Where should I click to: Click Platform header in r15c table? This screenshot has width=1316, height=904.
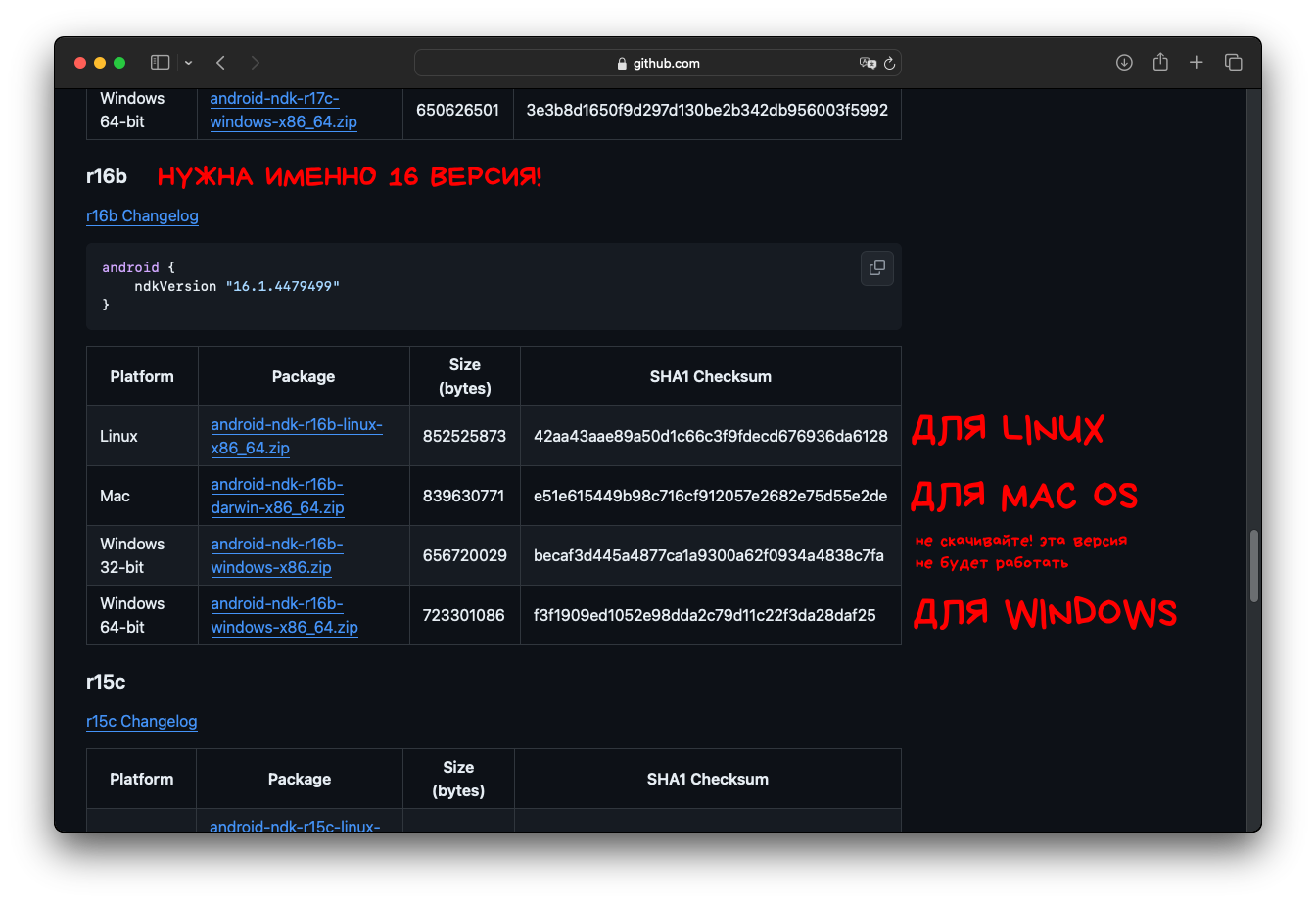(142, 779)
